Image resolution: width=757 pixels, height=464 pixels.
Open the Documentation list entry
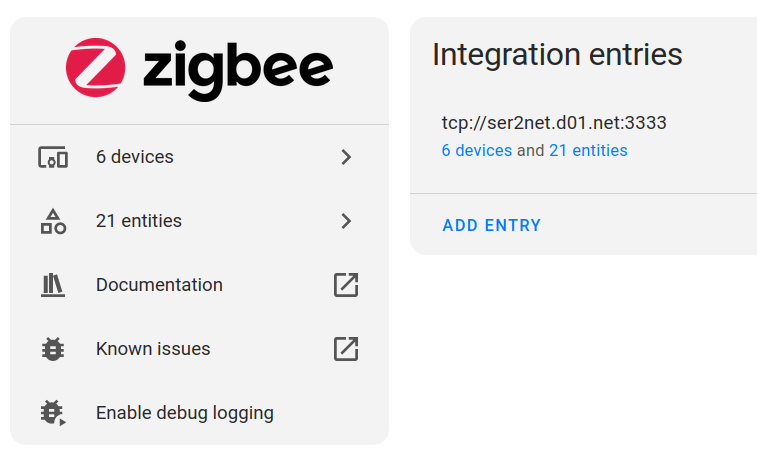click(199, 285)
